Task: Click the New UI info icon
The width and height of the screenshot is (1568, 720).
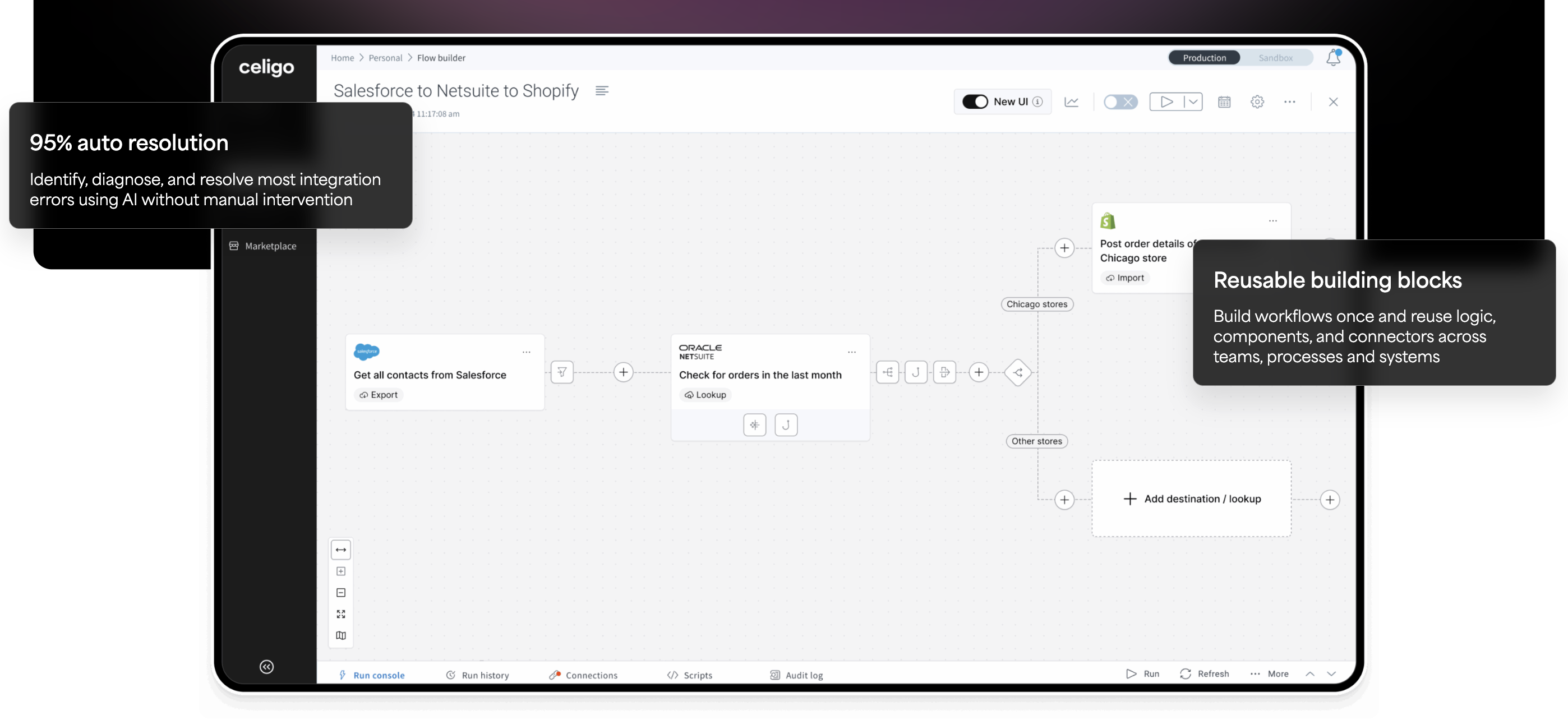Action: pos(1038,101)
